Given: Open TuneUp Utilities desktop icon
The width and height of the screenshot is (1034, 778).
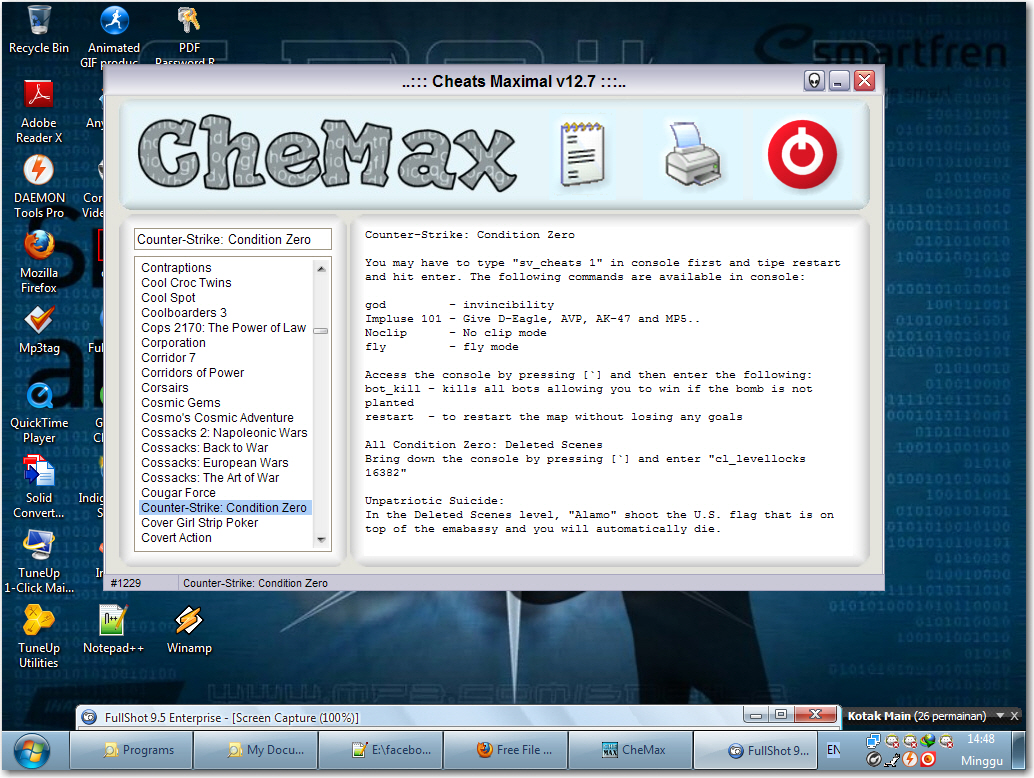Looking at the screenshot, I should pos(39,637).
